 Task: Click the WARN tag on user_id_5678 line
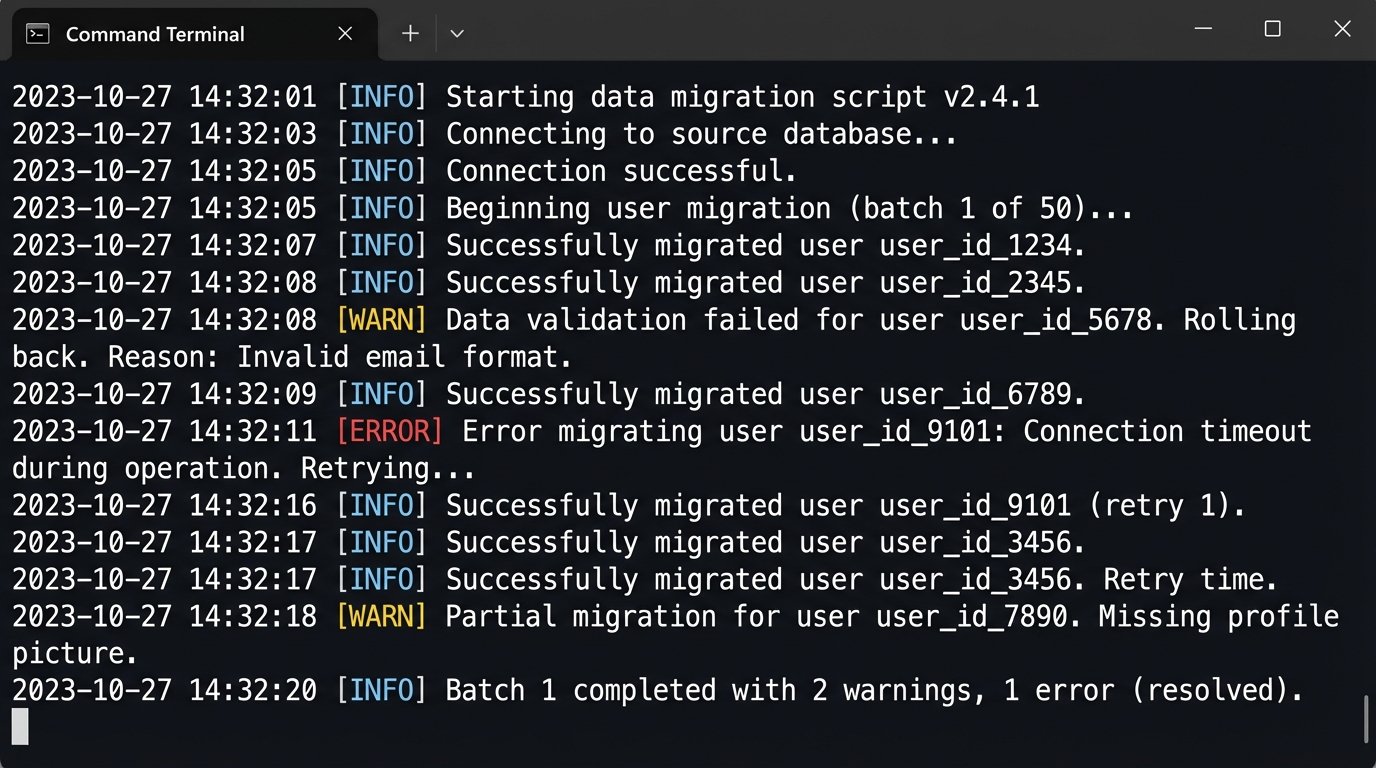coord(381,320)
